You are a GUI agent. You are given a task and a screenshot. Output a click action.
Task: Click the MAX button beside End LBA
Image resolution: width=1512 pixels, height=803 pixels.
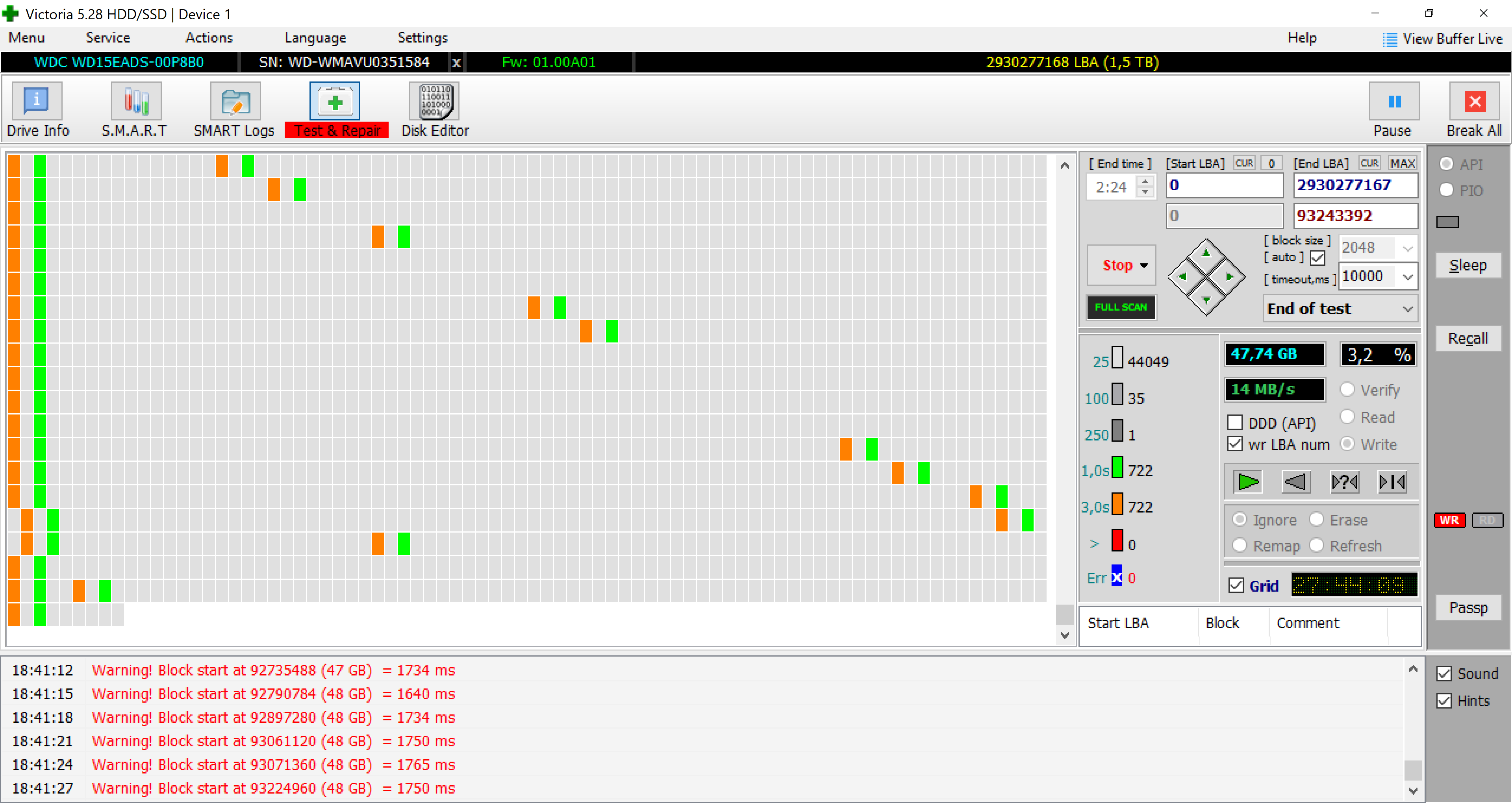coord(1402,163)
